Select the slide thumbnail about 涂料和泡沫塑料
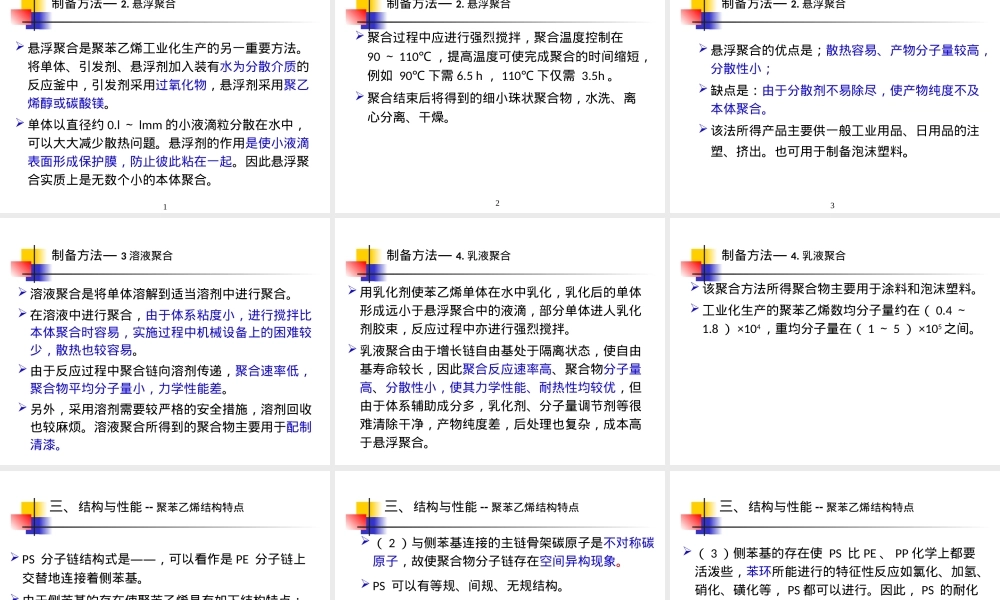Screen dimensions: 1000x600 tap(835, 341)
